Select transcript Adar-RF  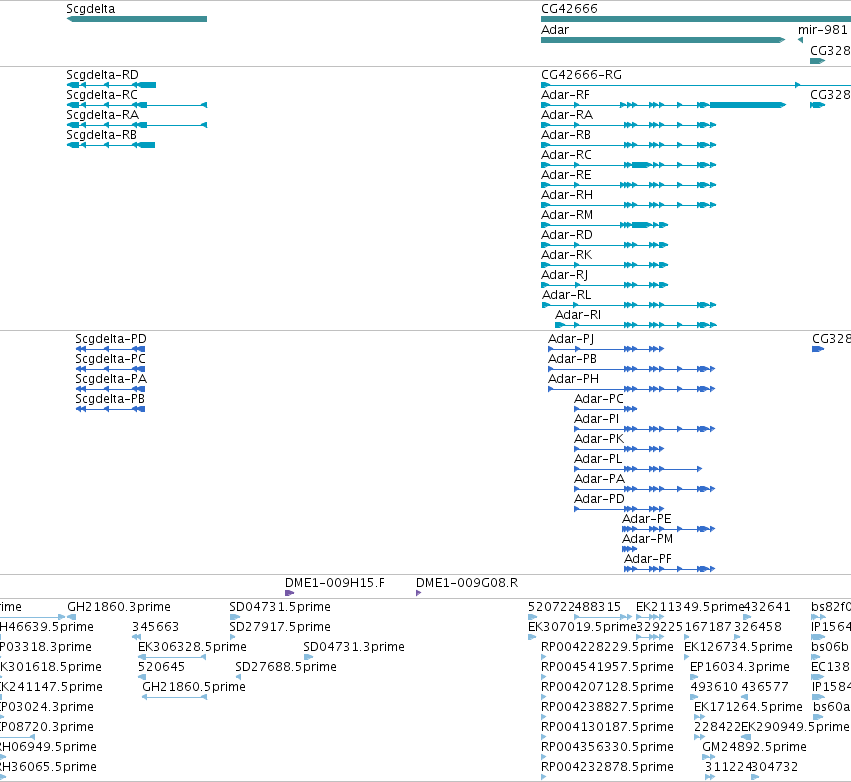[663, 105]
